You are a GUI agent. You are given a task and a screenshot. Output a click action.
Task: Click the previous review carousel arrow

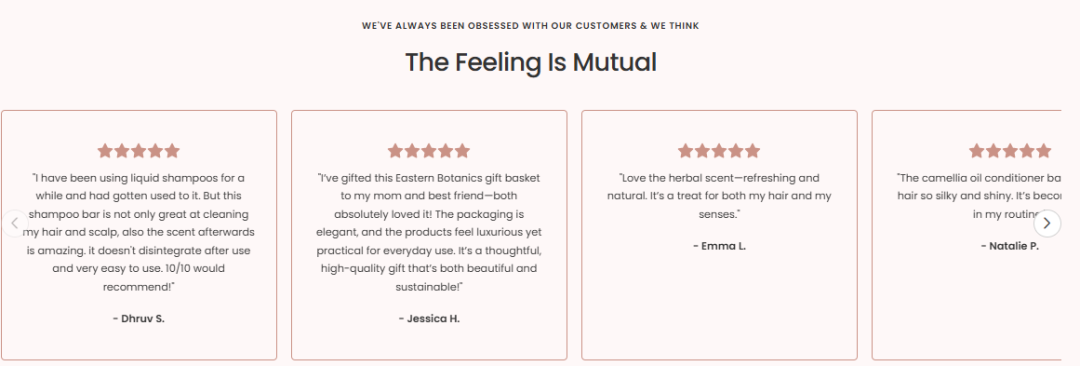(x=14, y=223)
